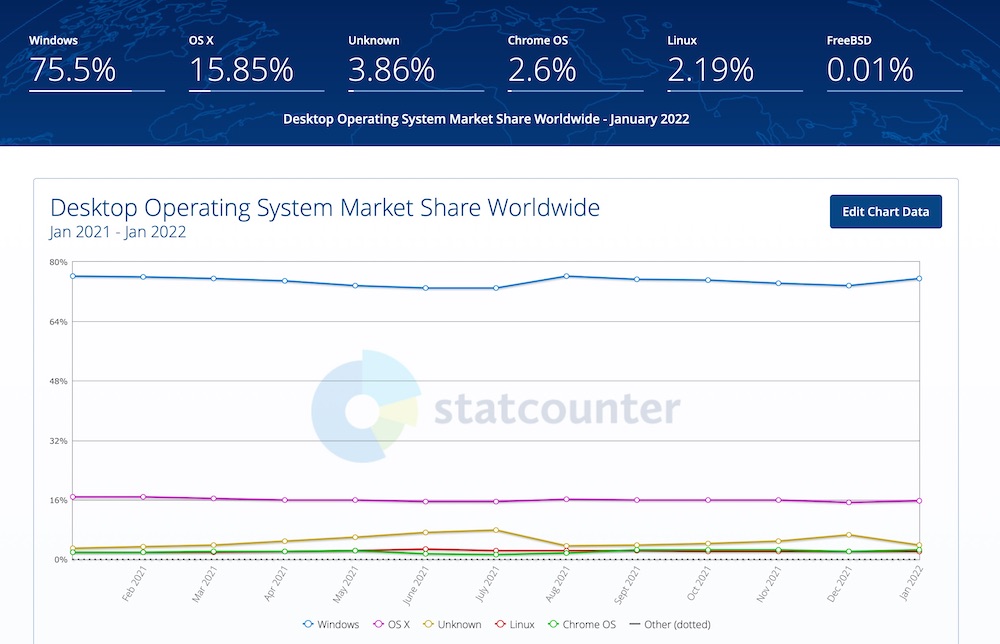Click the OS X data point at Feb 2021
1000x644 pixels.
[x=143, y=497]
